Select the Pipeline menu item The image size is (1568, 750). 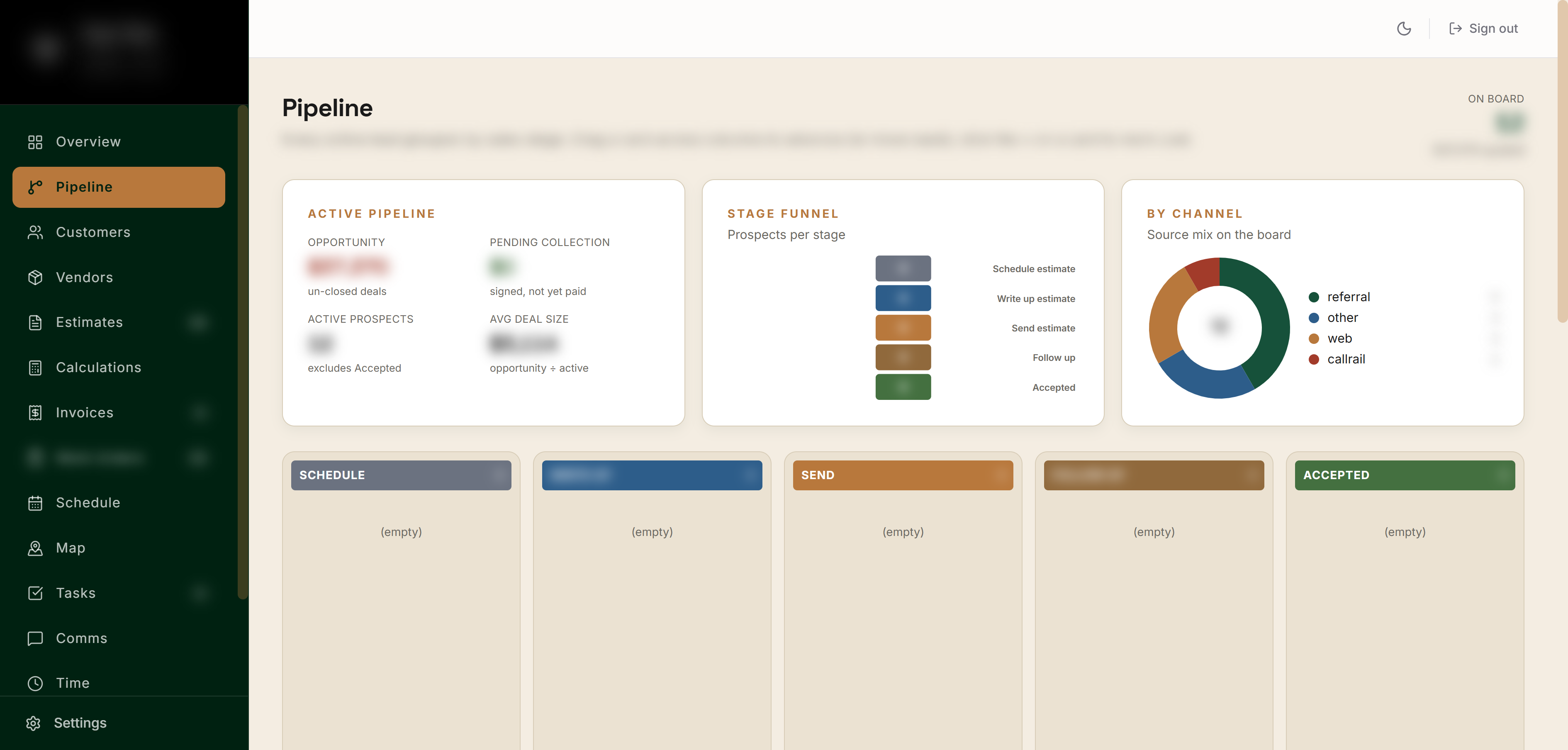tap(119, 187)
